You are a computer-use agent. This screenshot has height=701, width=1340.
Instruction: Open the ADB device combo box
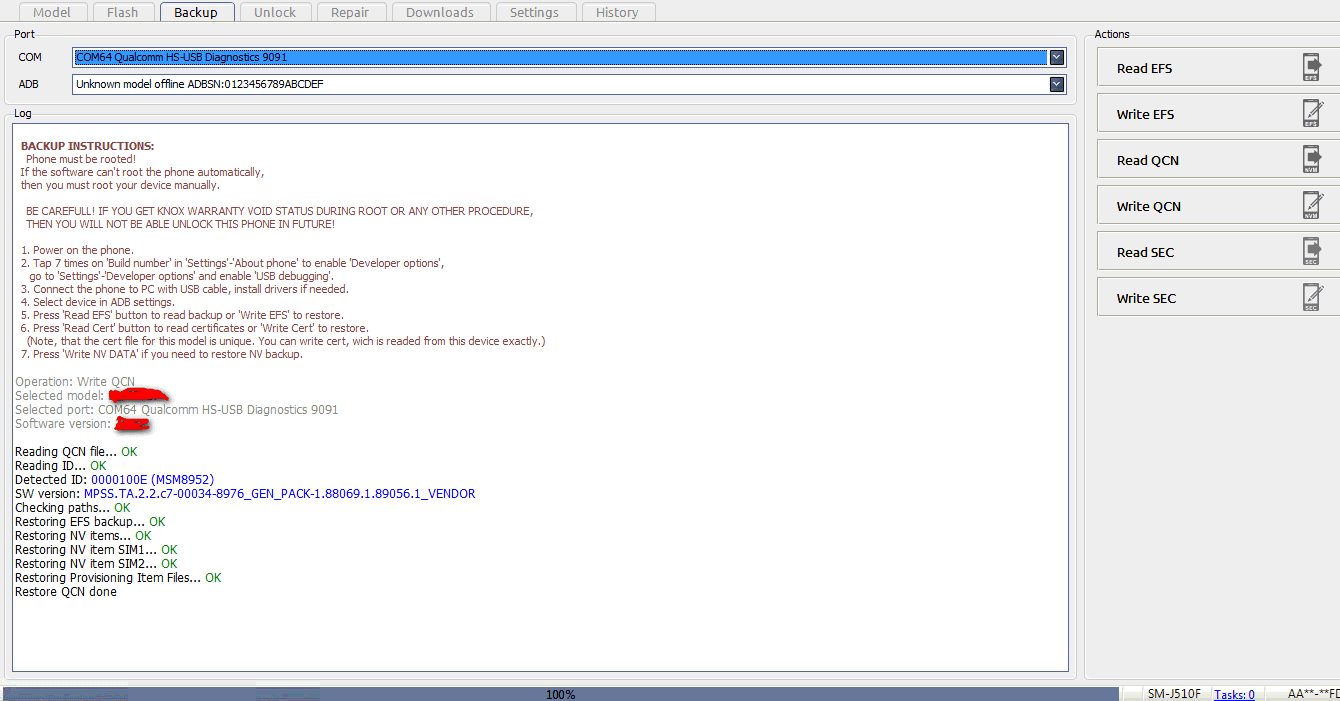569,84
